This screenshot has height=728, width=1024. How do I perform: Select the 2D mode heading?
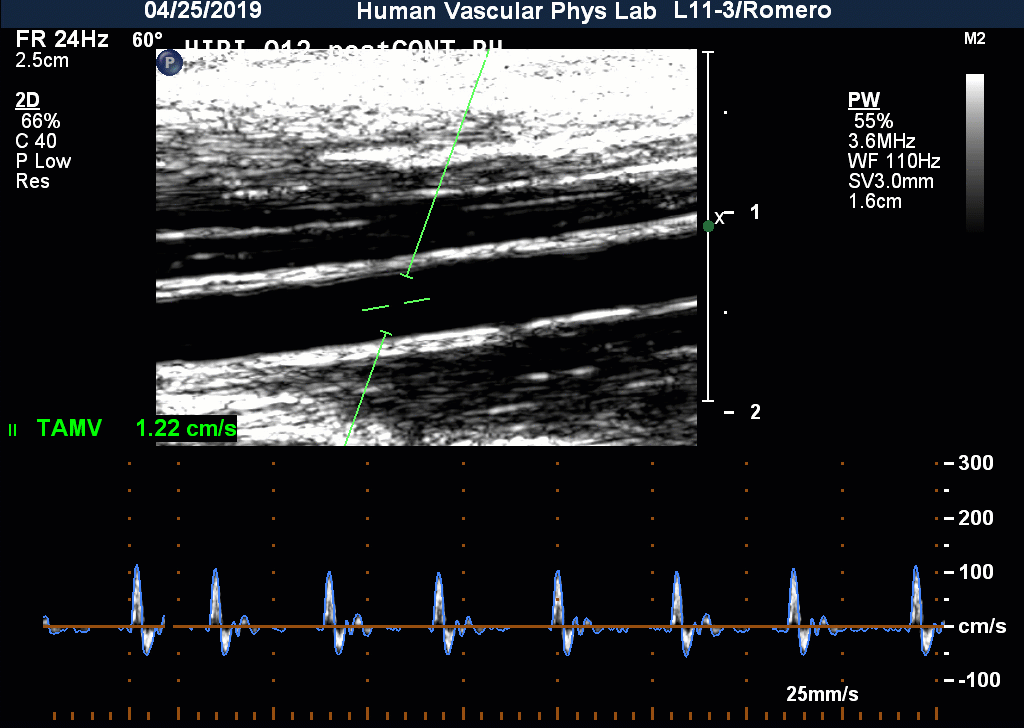[x=28, y=101]
